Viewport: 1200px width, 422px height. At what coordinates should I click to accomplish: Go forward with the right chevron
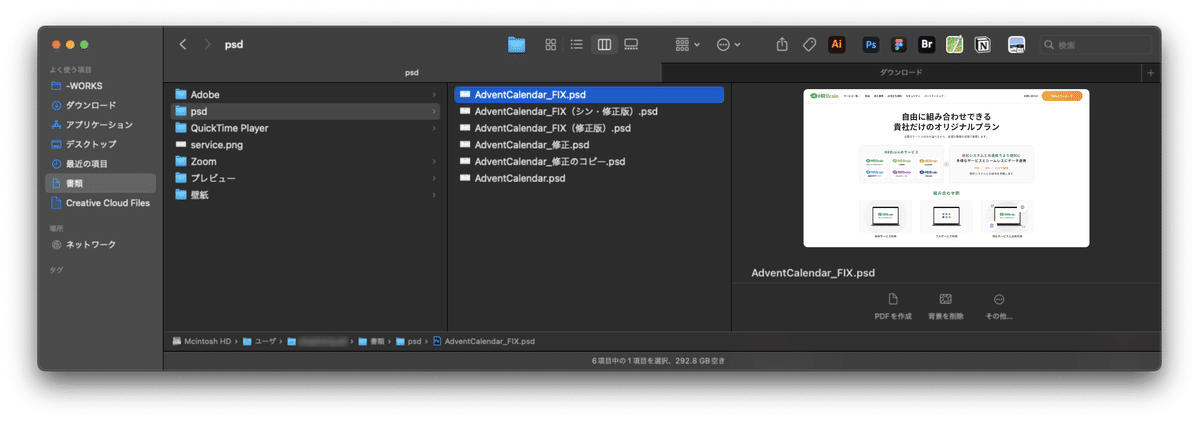207,44
